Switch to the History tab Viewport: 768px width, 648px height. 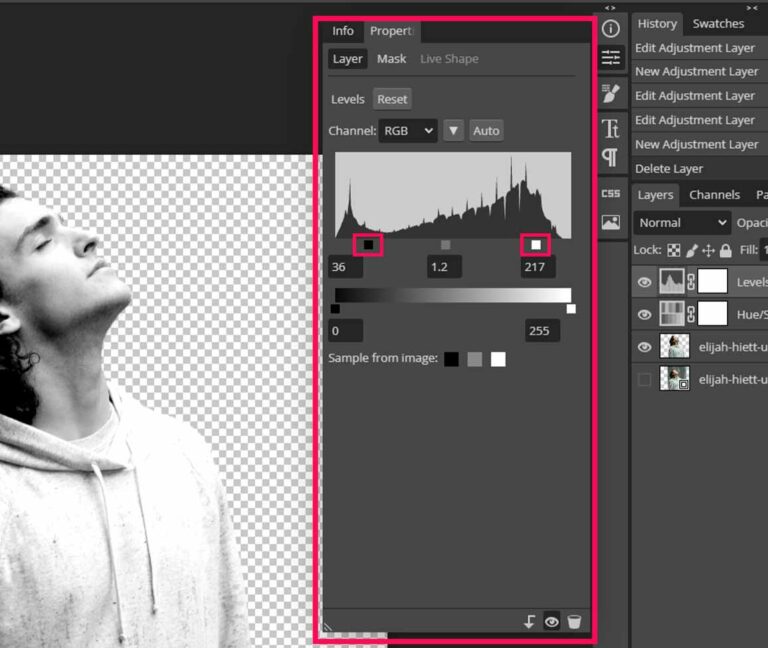[657, 24]
